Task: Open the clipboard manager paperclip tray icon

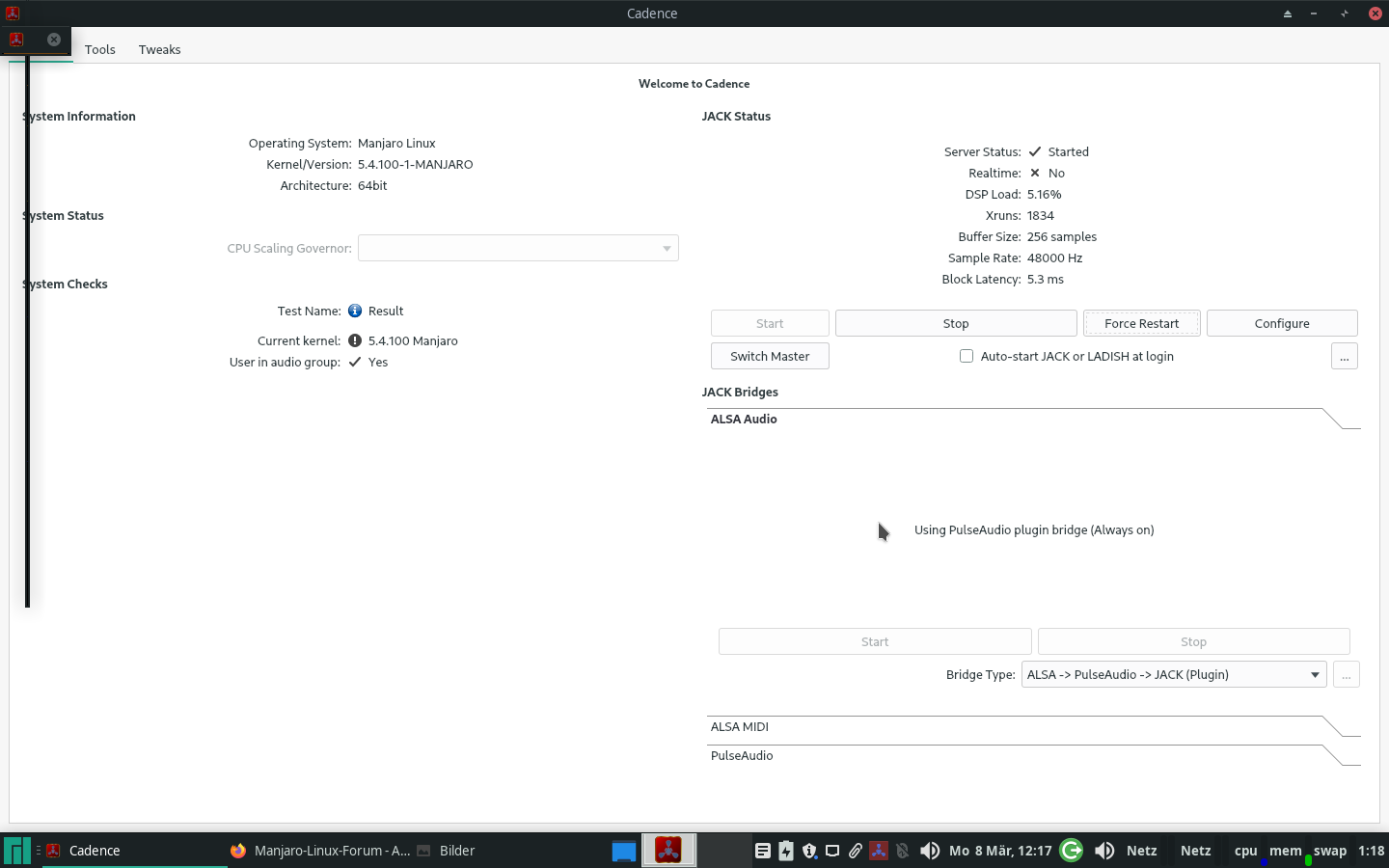Action: point(856,851)
